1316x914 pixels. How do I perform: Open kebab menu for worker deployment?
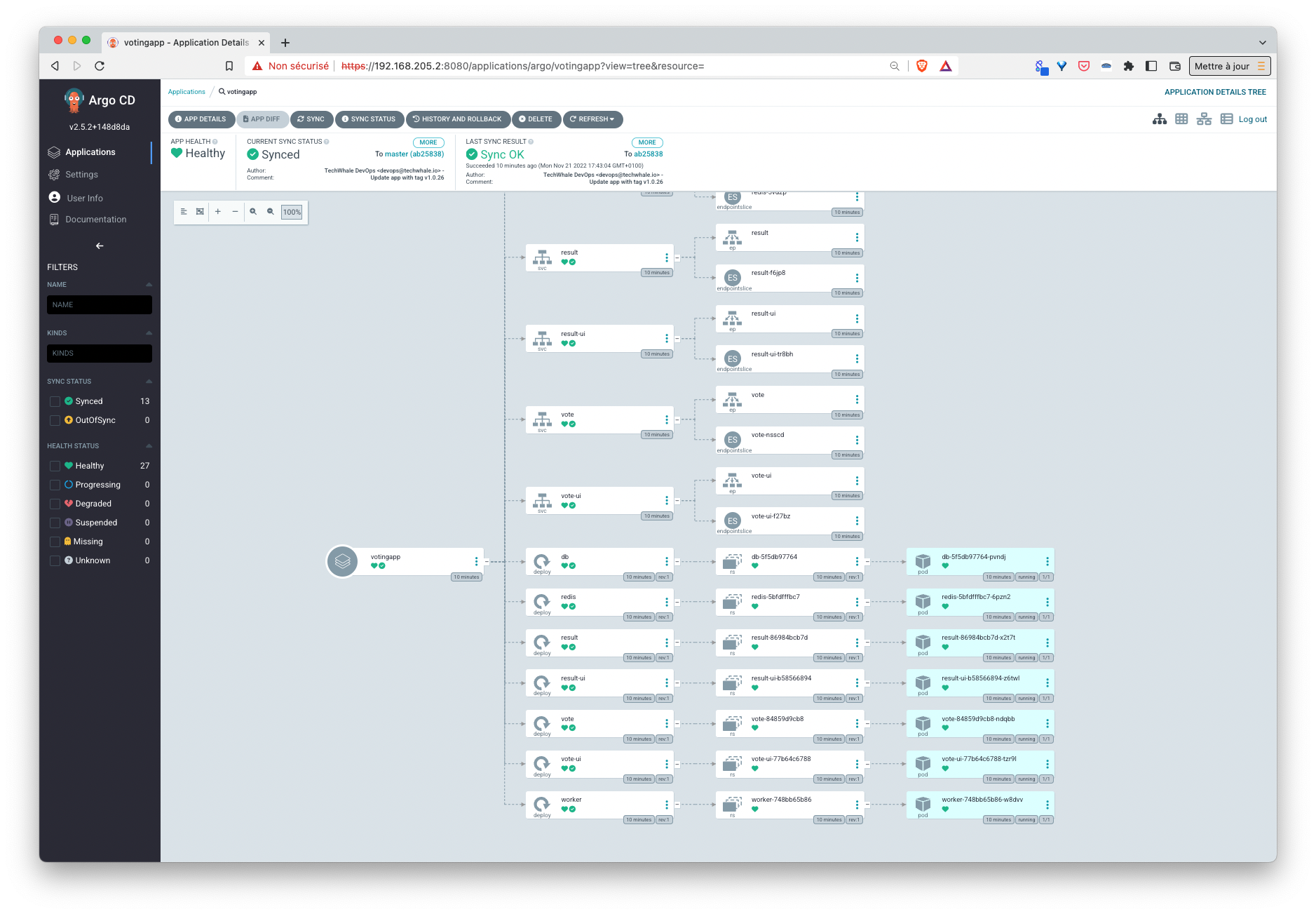(667, 804)
